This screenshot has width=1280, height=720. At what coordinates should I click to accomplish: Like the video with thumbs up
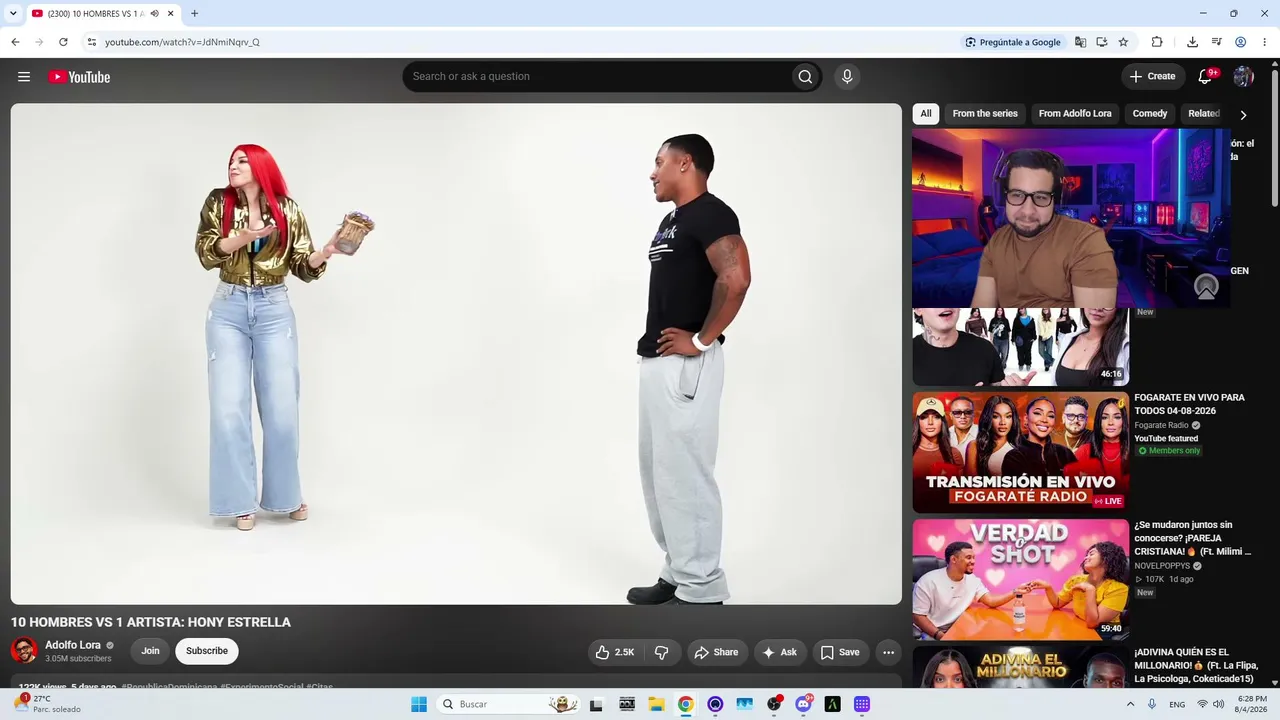[615, 652]
